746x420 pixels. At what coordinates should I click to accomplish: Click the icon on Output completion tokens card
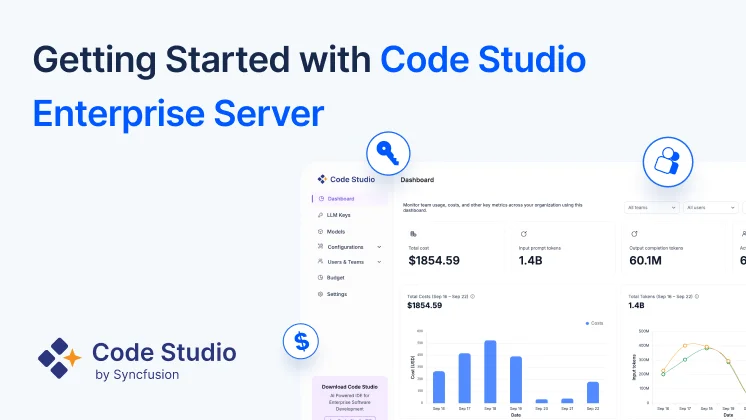(634, 234)
